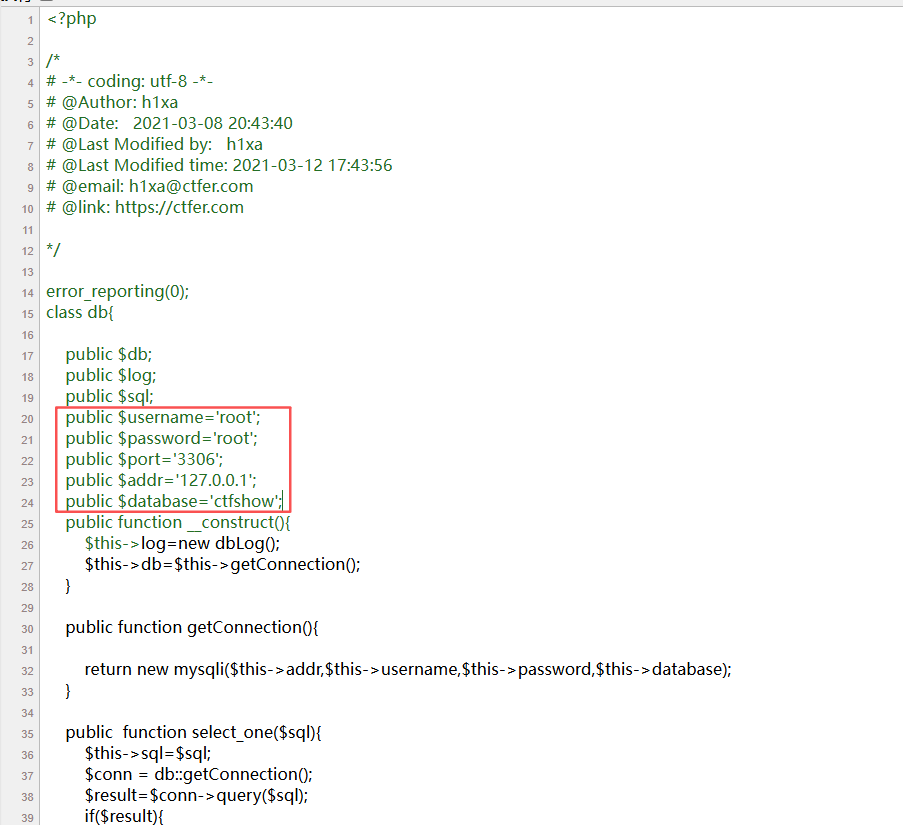Click the 'return new mysqli(...)' statement
The image size is (903, 825).
coord(408,670)
